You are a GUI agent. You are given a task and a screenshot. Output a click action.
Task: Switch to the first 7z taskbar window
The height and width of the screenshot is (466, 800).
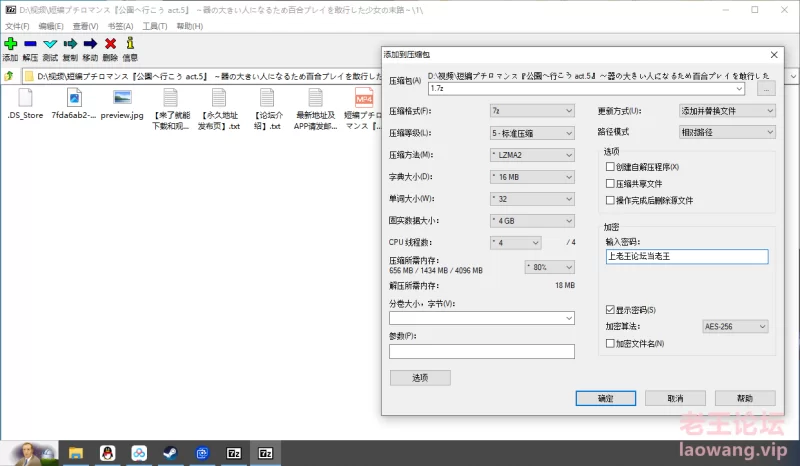234,453
